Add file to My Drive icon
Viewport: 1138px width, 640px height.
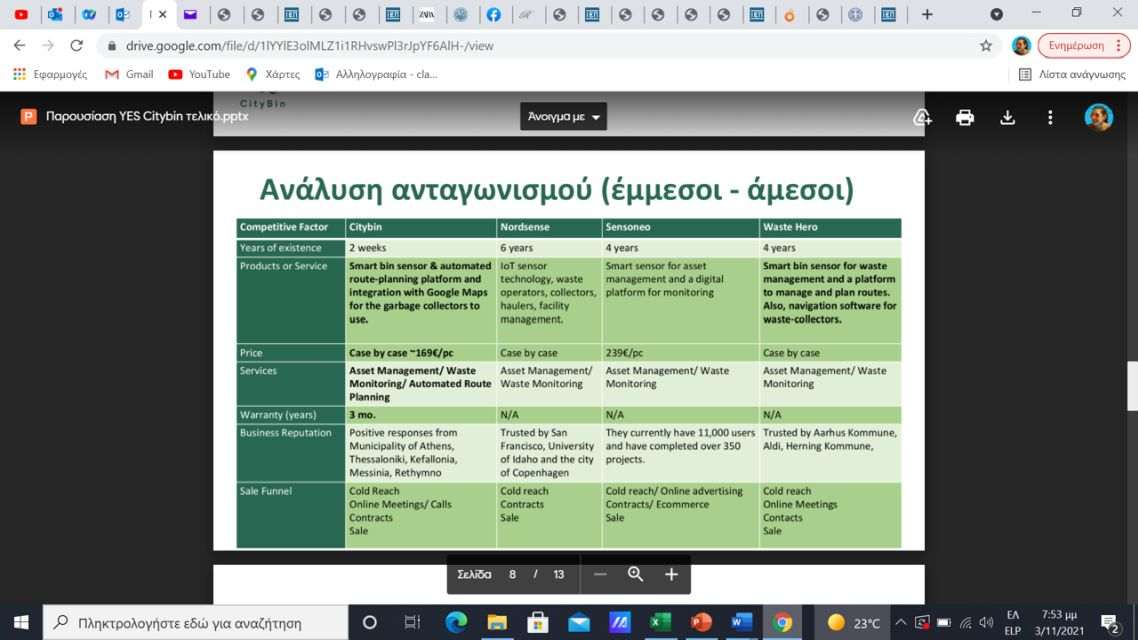pos(922,117)
